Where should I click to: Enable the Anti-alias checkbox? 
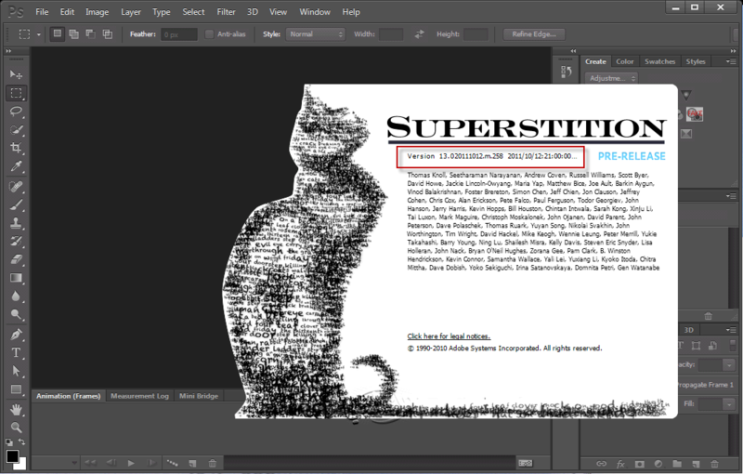pos(209,34)
